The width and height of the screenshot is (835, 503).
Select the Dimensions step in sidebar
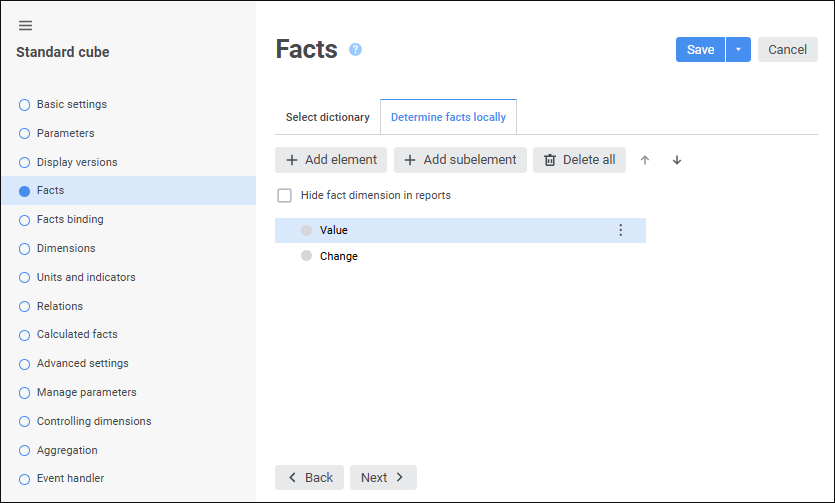66,248
